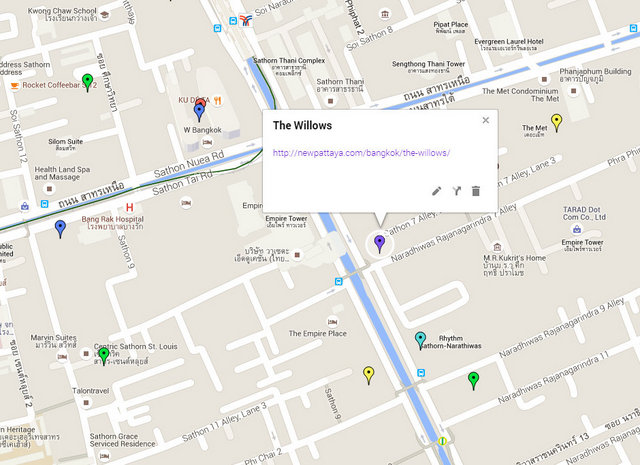This screenshot has height=465, width=640.
Task: Click the 'Evergreen Laurel Hotel' label
Action: (x=509, y=42)
